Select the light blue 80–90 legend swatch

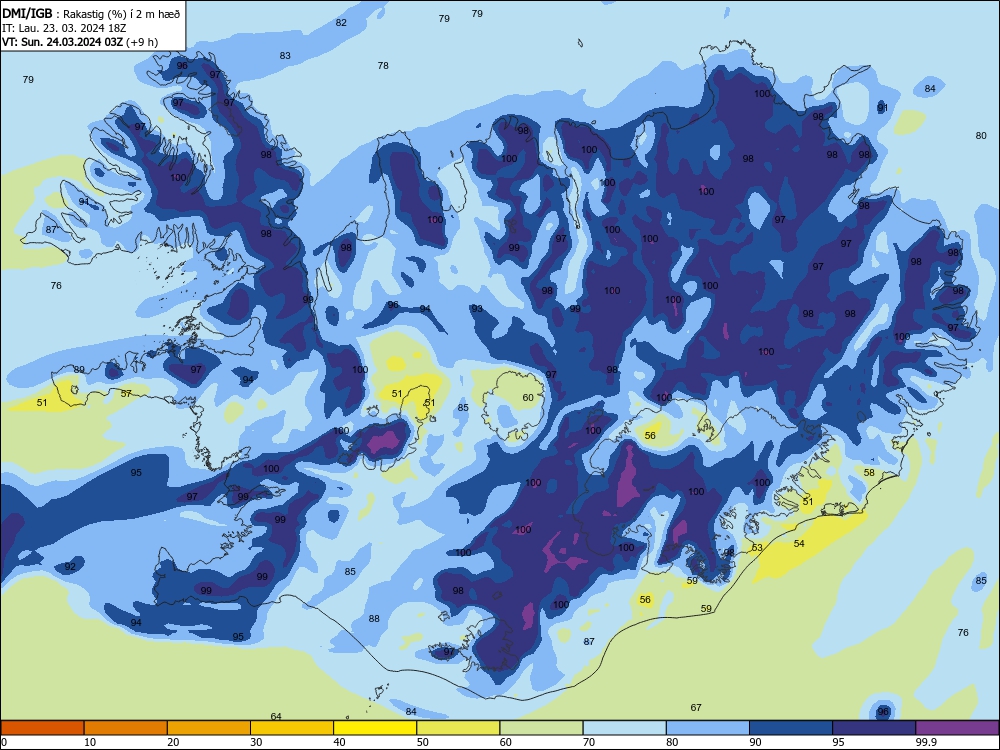click(708, 728)
